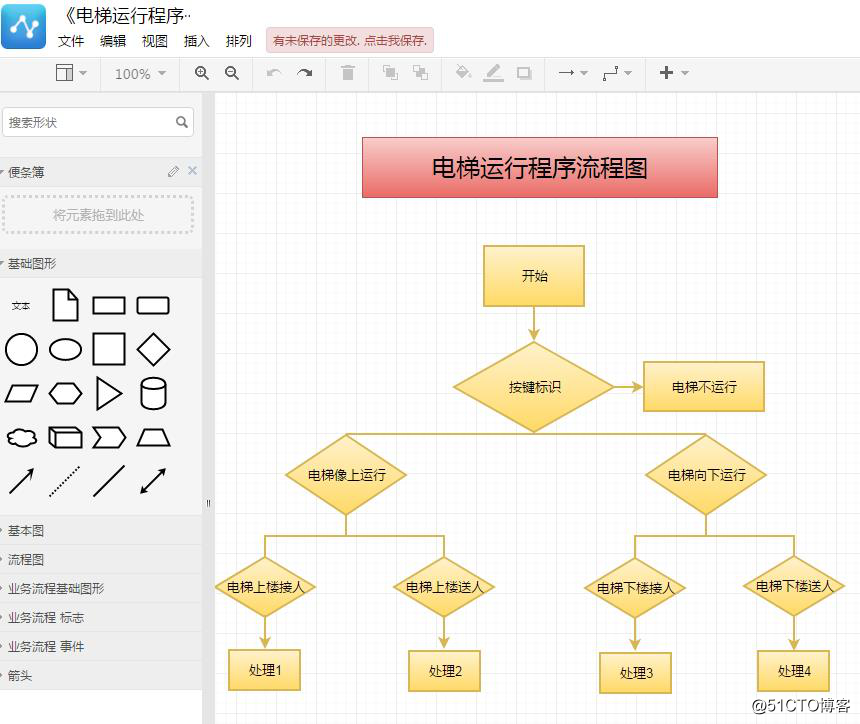The width and height of the screenshot is (860, 724).
Task: Select the circle shape
Action: (21, 349)
